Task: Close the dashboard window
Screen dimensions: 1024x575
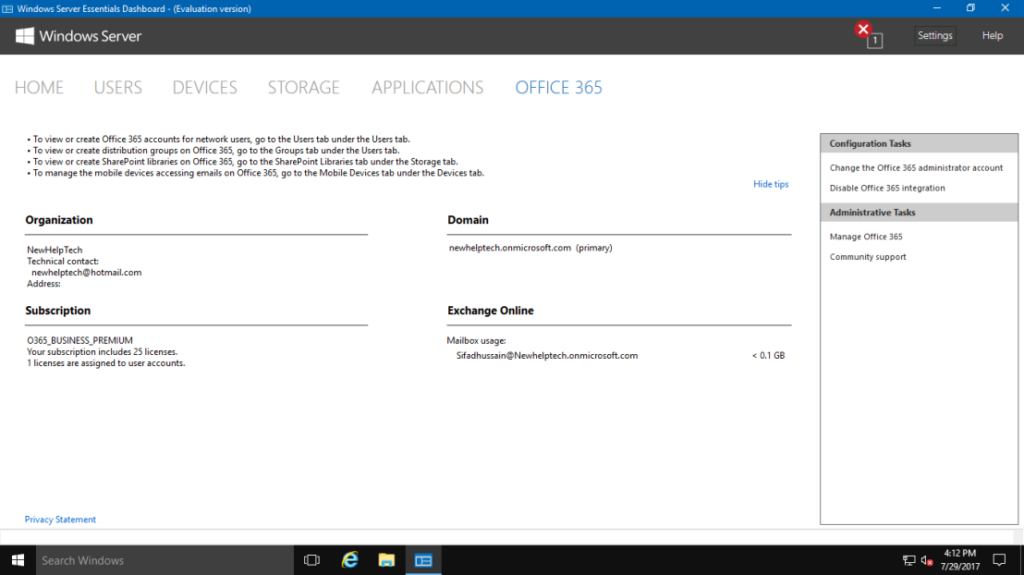Action: (x=1005, y=8)
